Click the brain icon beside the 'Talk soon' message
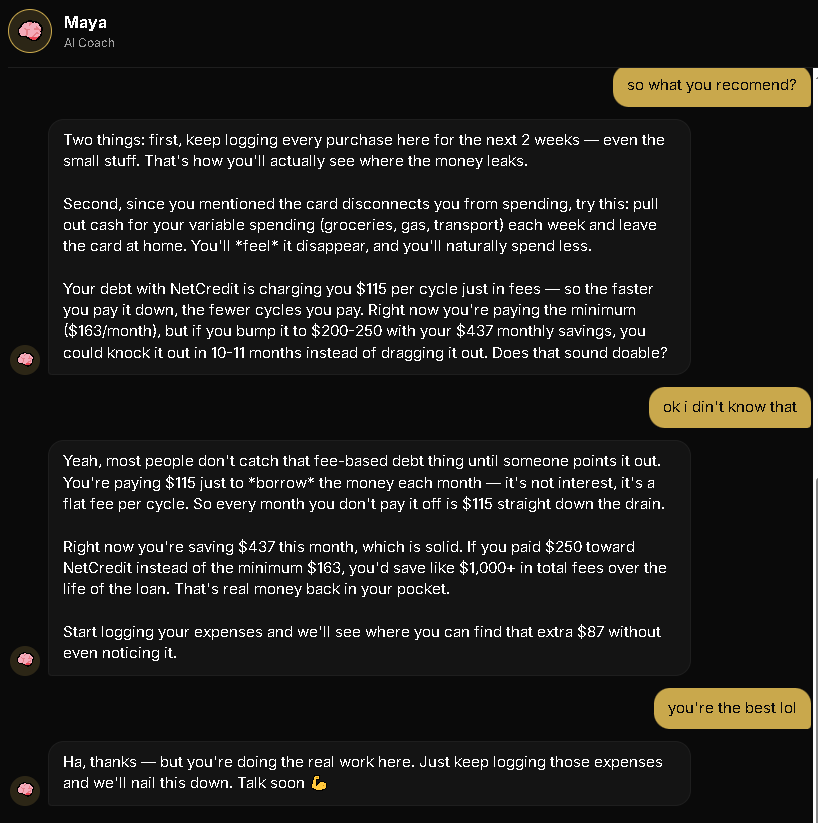 25,790
